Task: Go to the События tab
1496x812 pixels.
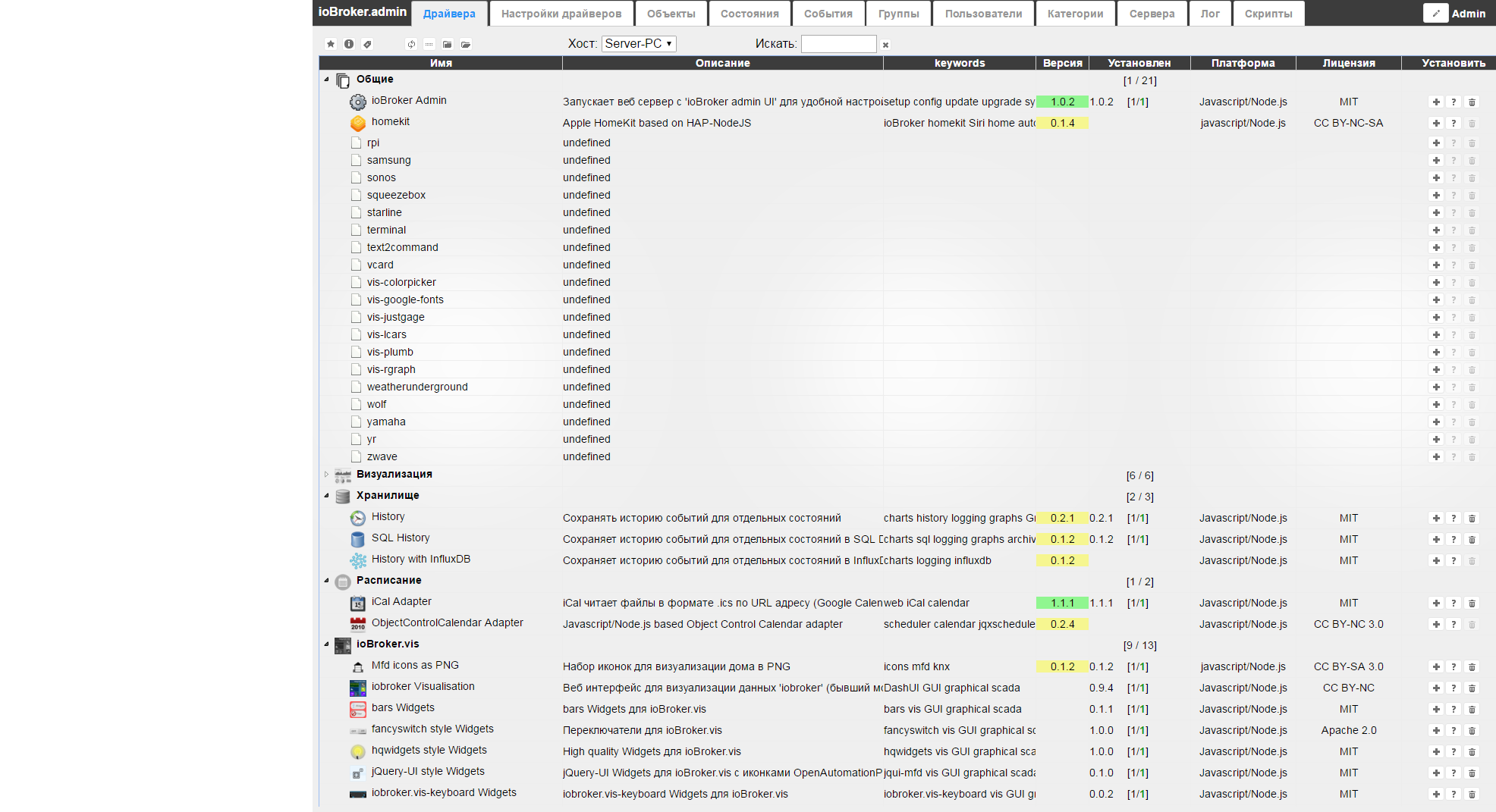Action: pyautogui.click(x=828, y=14)
